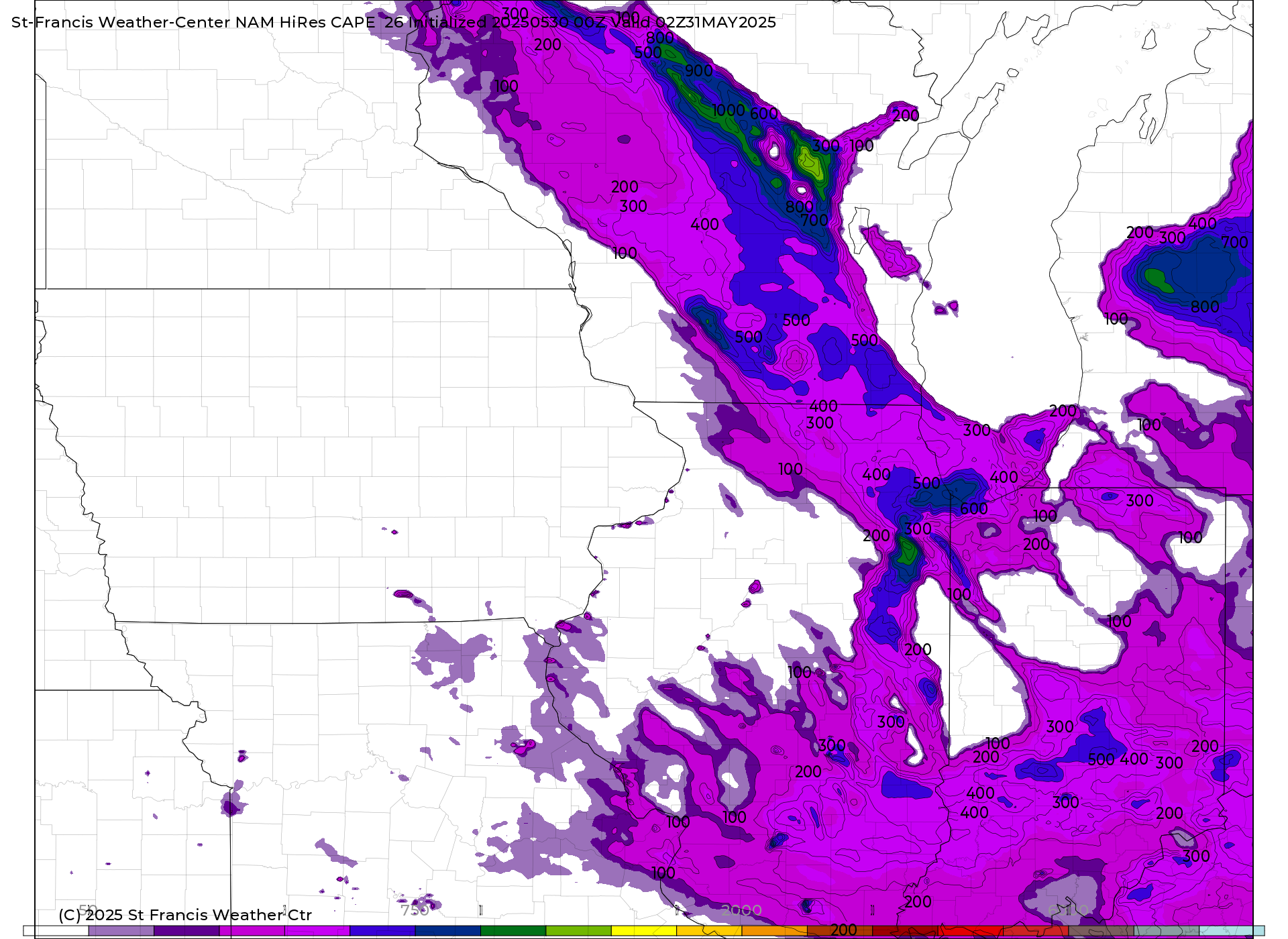Click the white swatch at color bar start
1288x939 pixels.
click(x=56, y=931)
